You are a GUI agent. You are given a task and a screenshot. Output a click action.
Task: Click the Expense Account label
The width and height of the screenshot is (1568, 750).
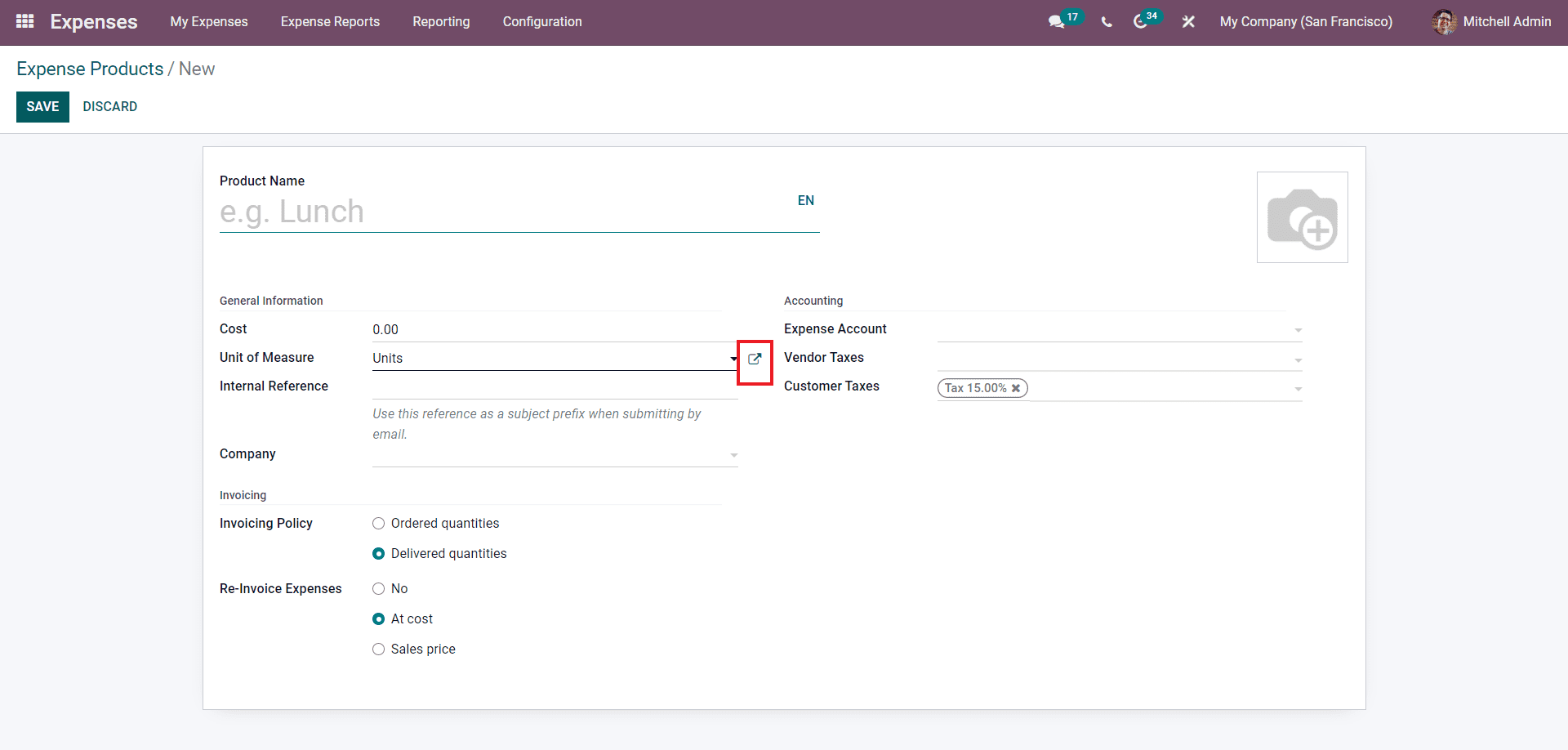[835, 329]
